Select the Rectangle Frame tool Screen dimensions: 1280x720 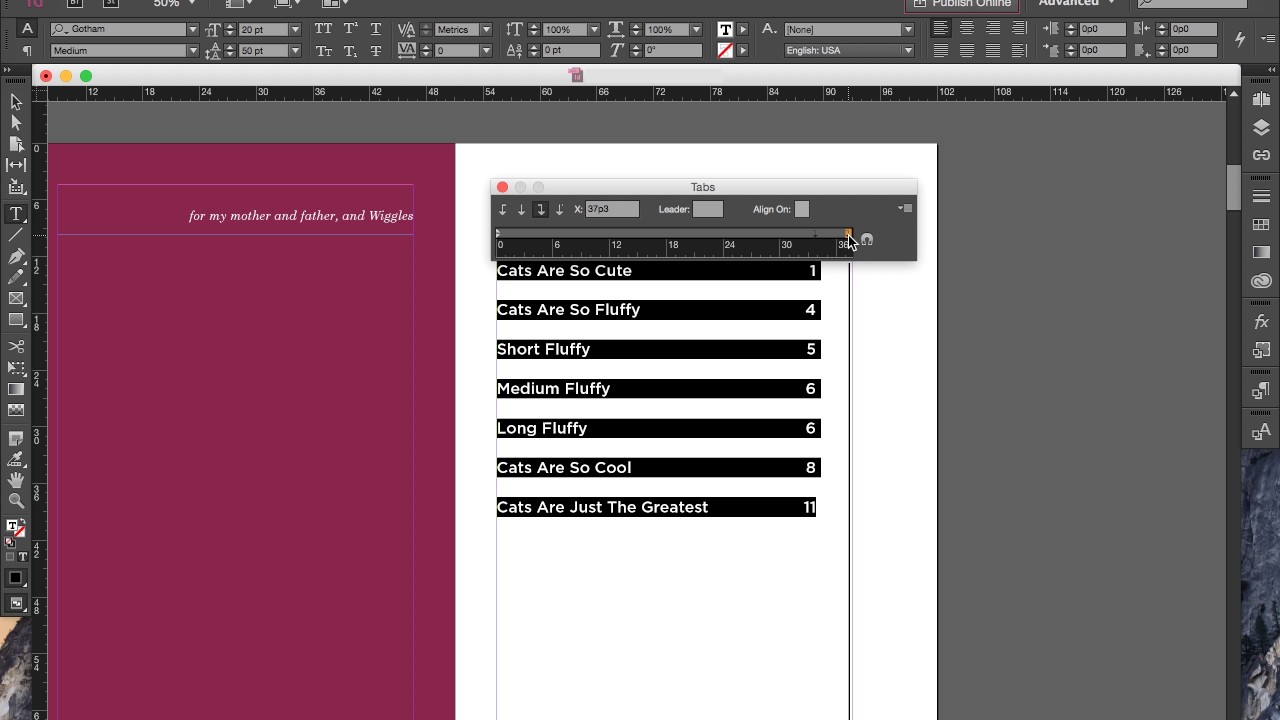pyautogui.click(x=16, y=299)
